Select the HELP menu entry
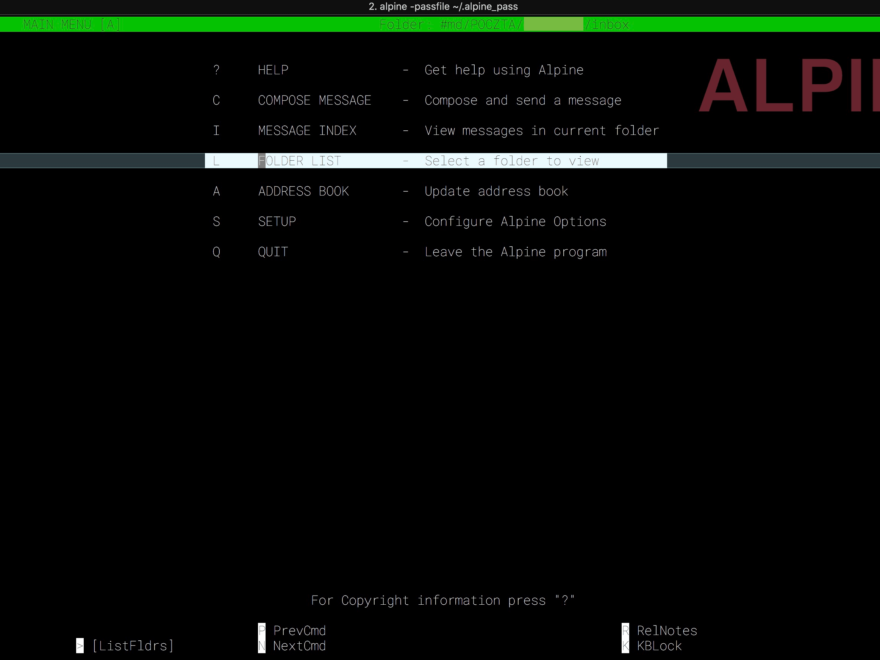 [x=273, y=70]
